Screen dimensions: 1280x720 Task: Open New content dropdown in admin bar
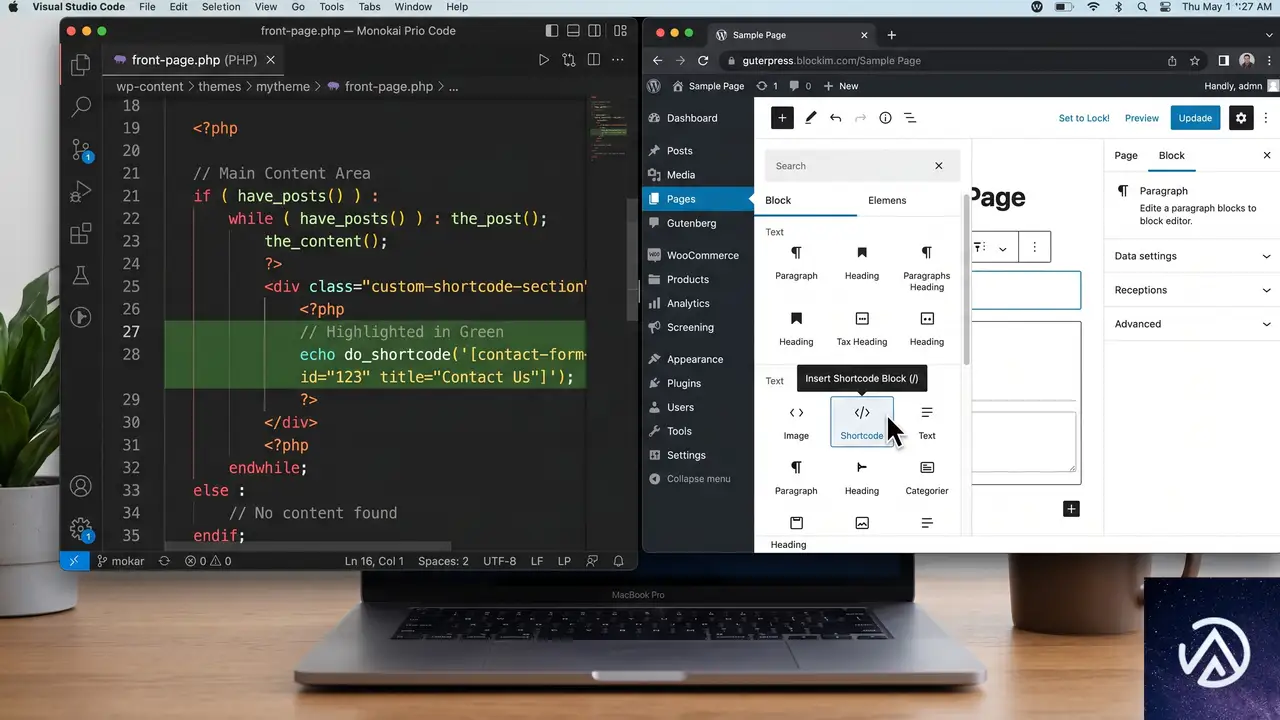pyautogui.click(x=840, y=86)
